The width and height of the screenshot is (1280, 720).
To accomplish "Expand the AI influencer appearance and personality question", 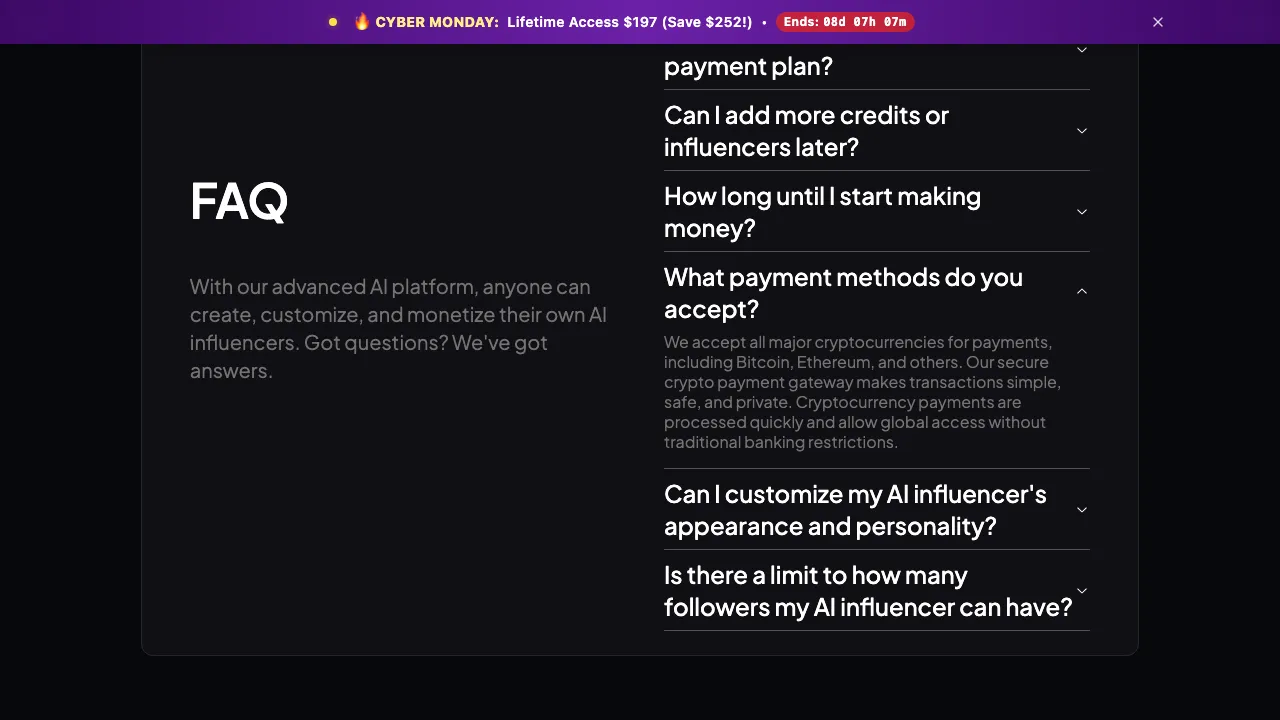I will pyautogui.click(x=855, y=509).
